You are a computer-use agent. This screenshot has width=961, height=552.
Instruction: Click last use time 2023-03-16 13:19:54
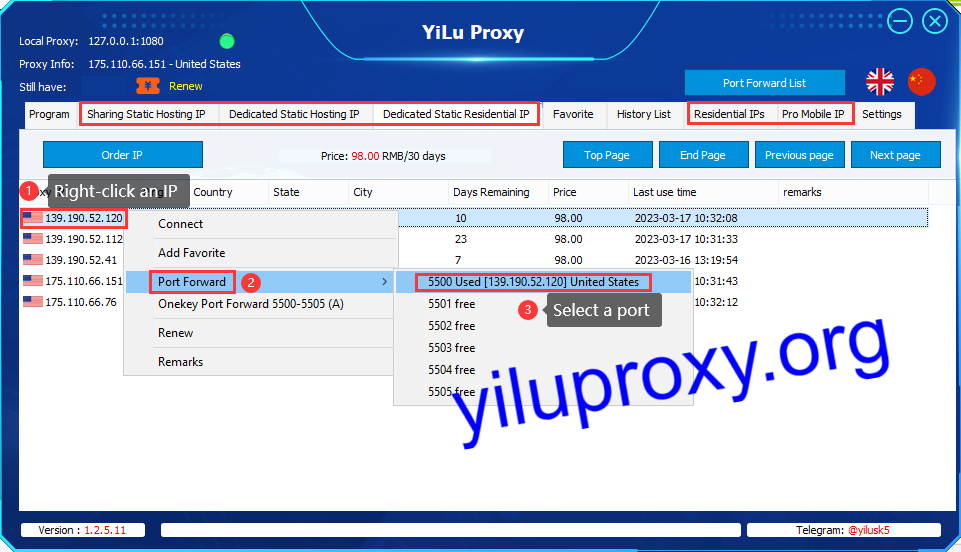pos(686,260)
